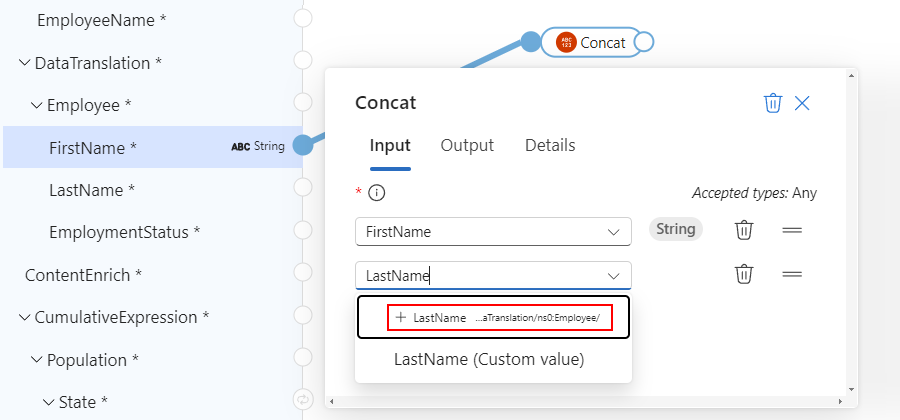900x420 pixels.
Task: Collapse the DataTranslation tree node
Action: click(x=24, y=63)
